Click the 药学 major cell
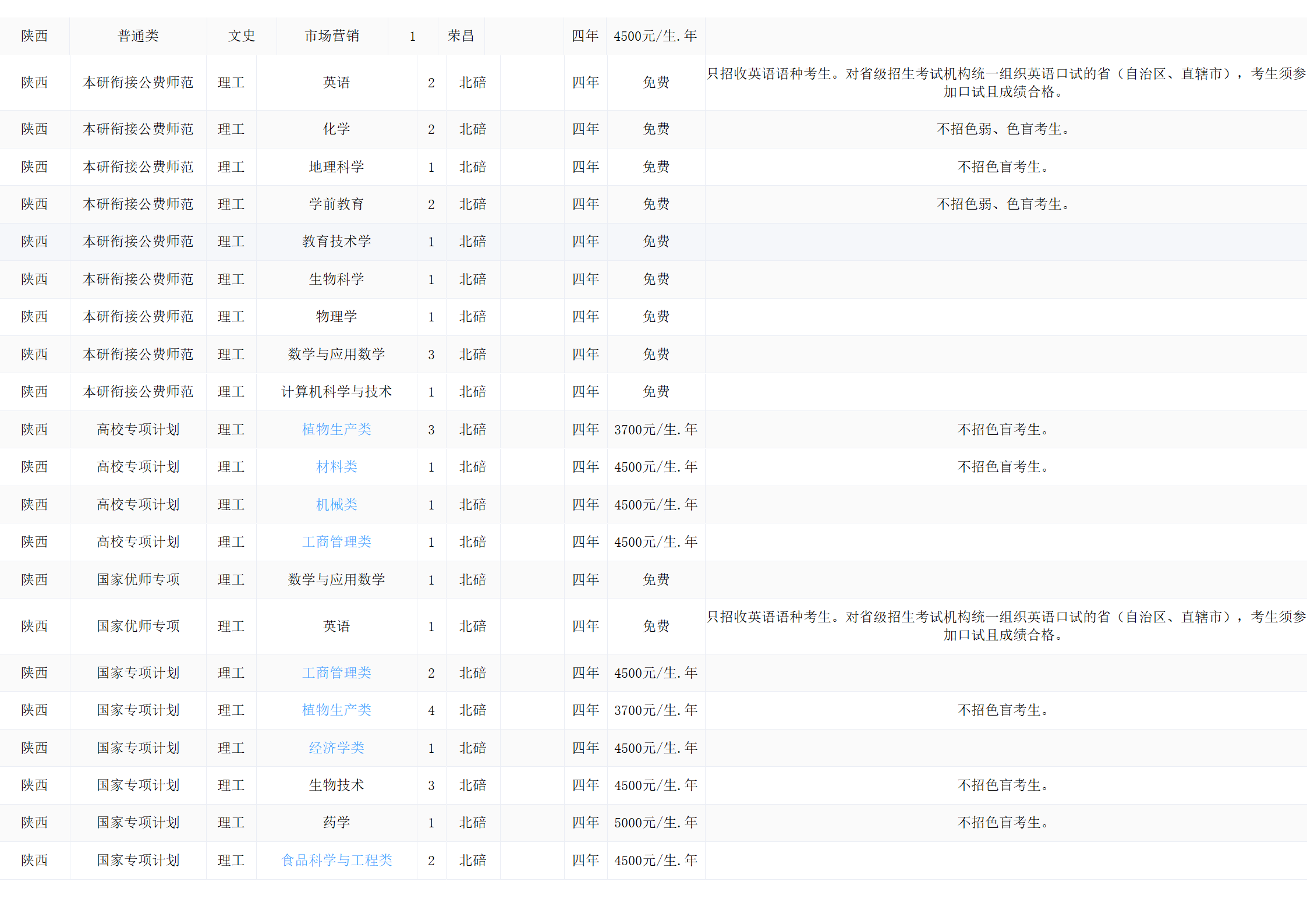Image resolution: width=1307 pixels, height=924 pixels. click(x=337, y=822)
